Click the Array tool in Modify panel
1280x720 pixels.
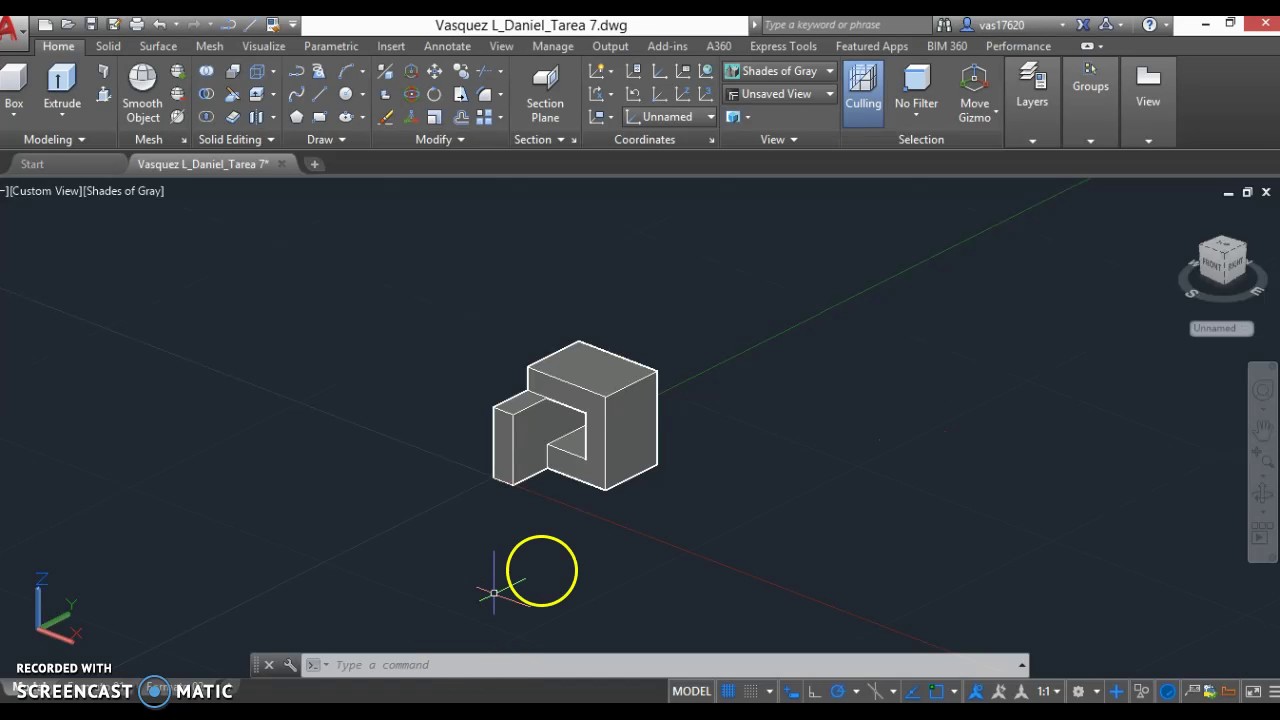tap(484, 117)
